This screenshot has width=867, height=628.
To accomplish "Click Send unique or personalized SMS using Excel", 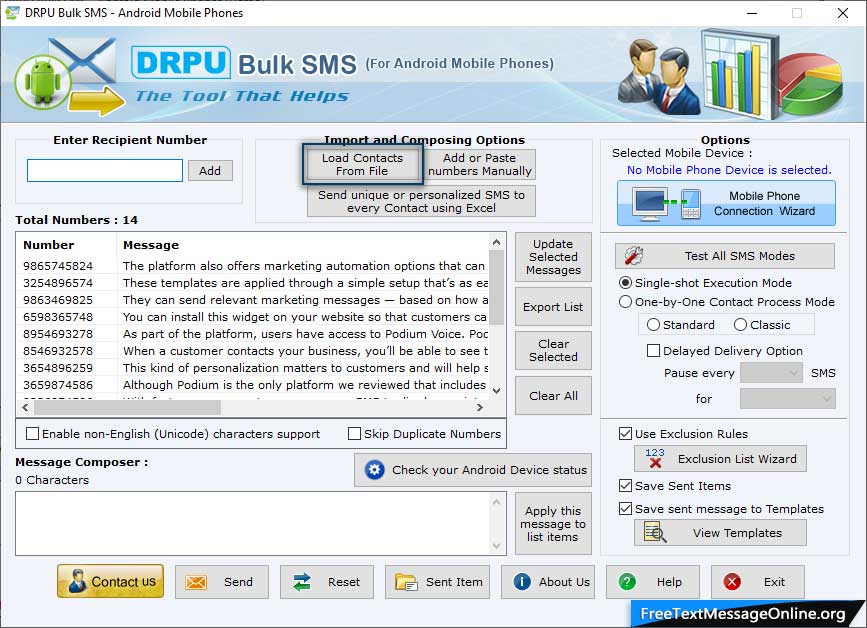I will (421, 202).
